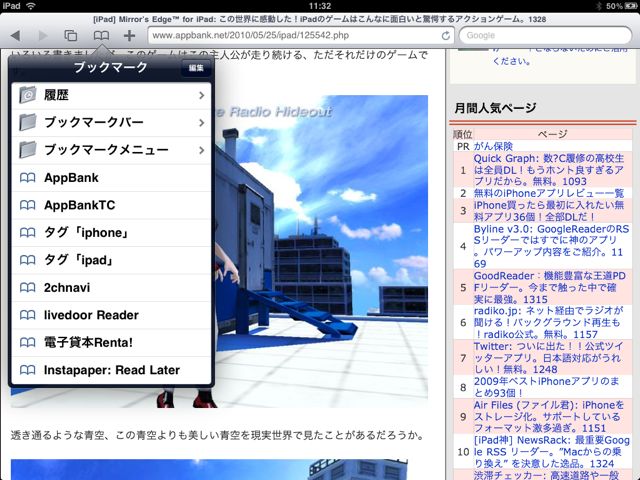This screenshot has width=640, height=480.
Task: Tap the book icon beside AppBank
Action: click(27, 178)
